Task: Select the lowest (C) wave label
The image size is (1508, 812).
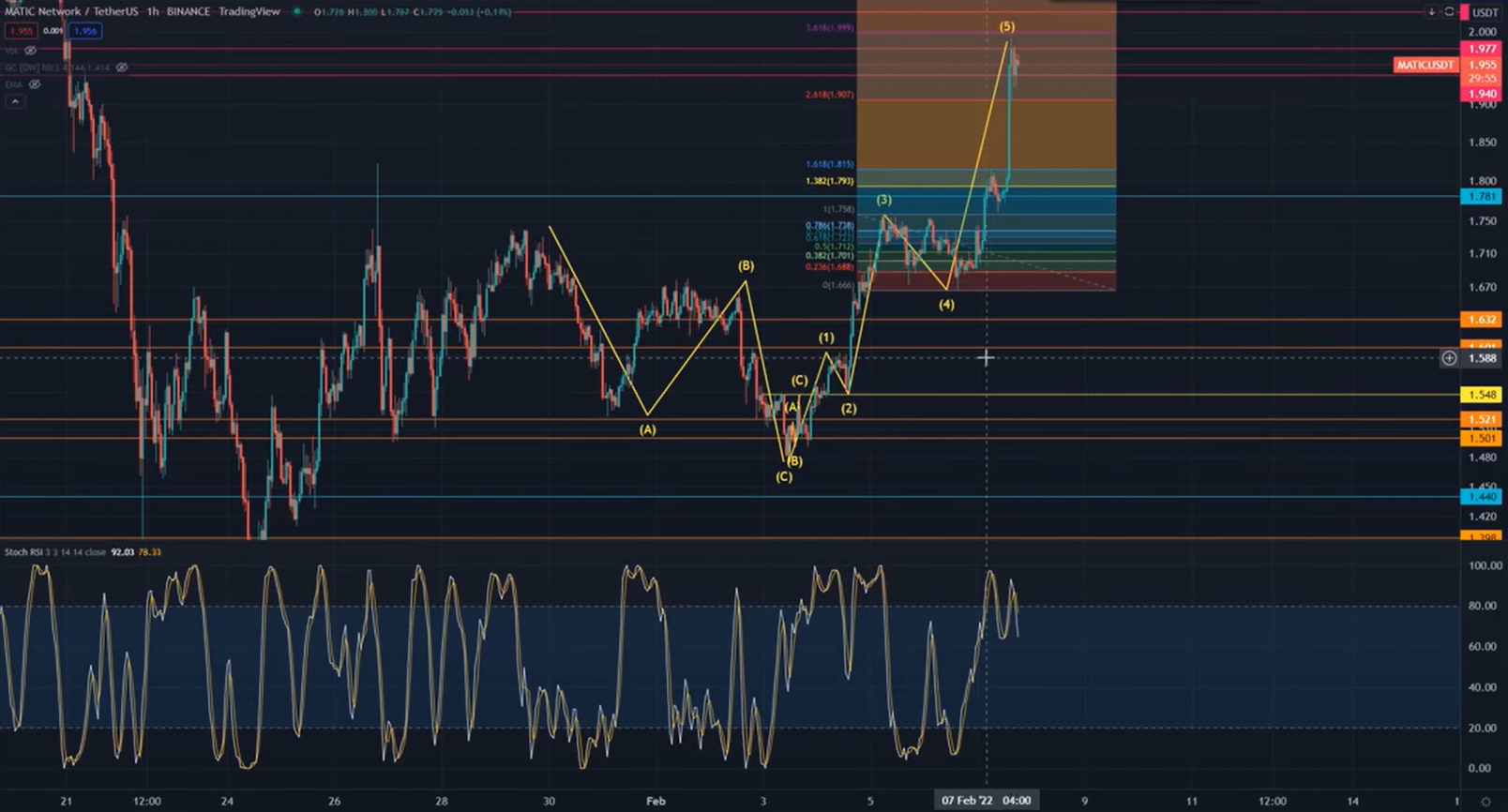Action: [x=783, y=476]
